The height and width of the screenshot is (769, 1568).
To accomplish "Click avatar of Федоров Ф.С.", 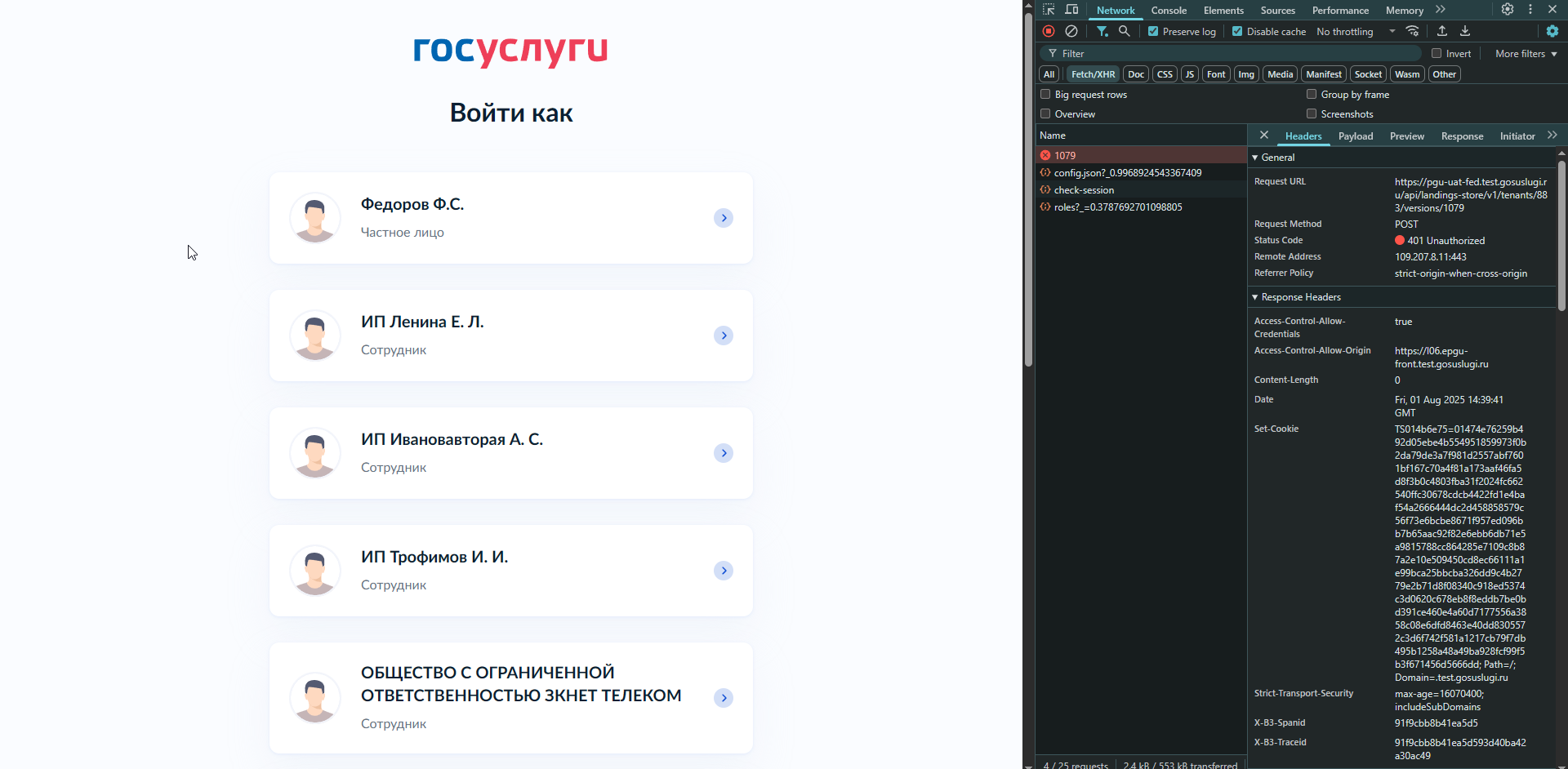I will pyautogui.click(x=315, y=218).
